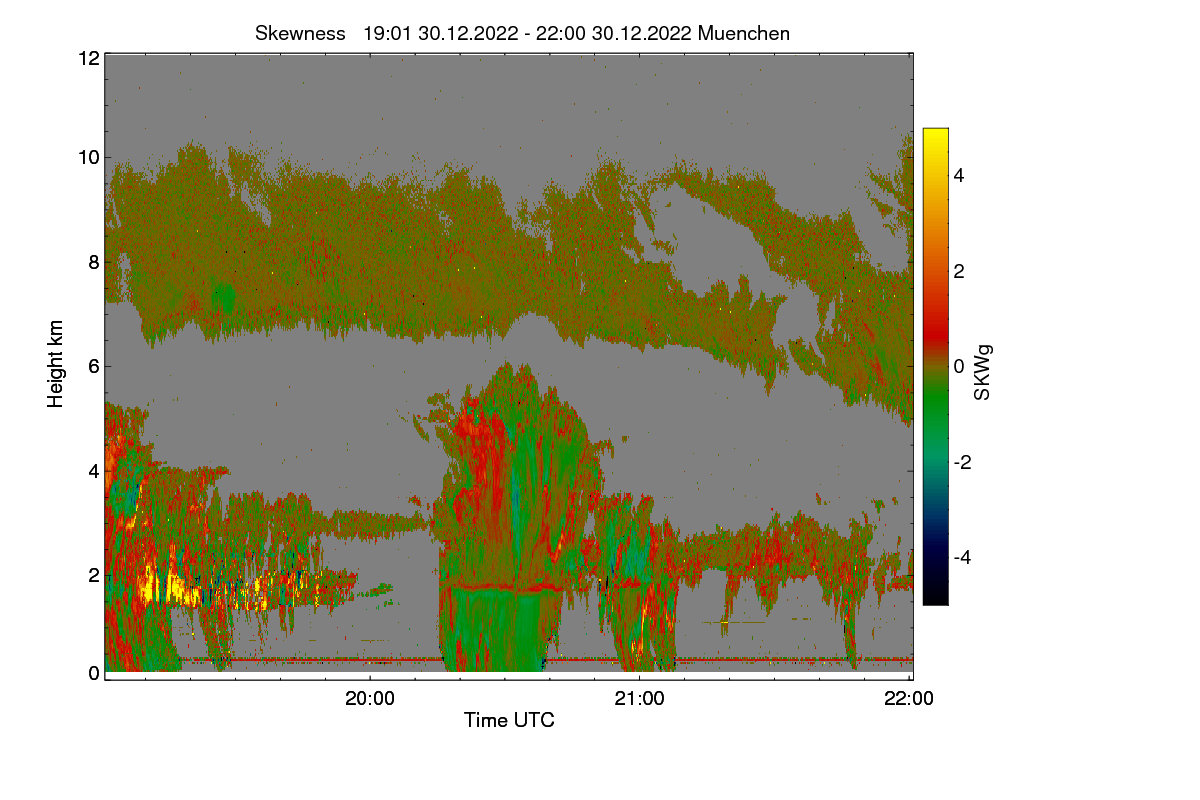This screenshot has width=1200, height=800.
Task: Click the yellow top of the colorbar
Action: click(935, 135)
